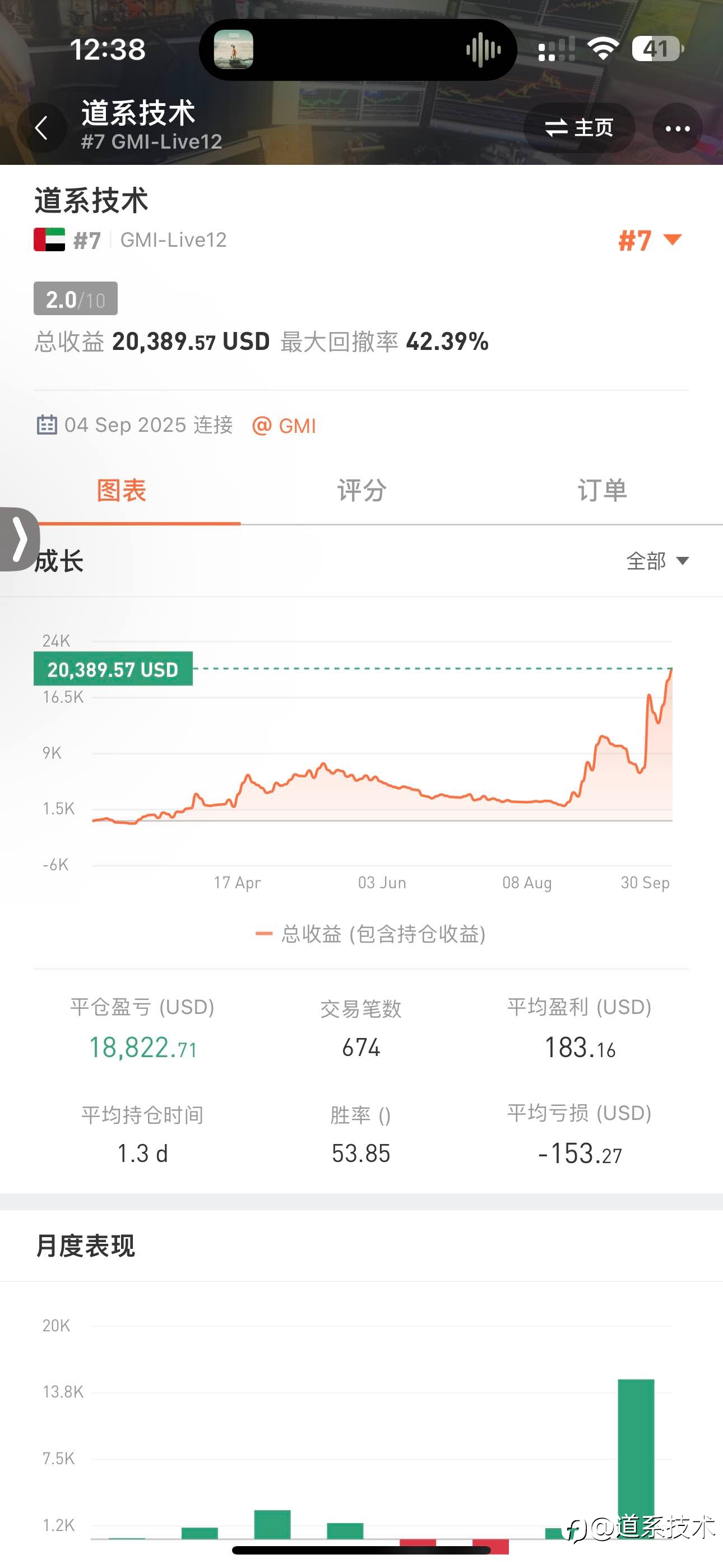Viewport: 723px width, 1568px height.
Task: Expand the orange #7 account dropdown
Action: coord(650,240)
